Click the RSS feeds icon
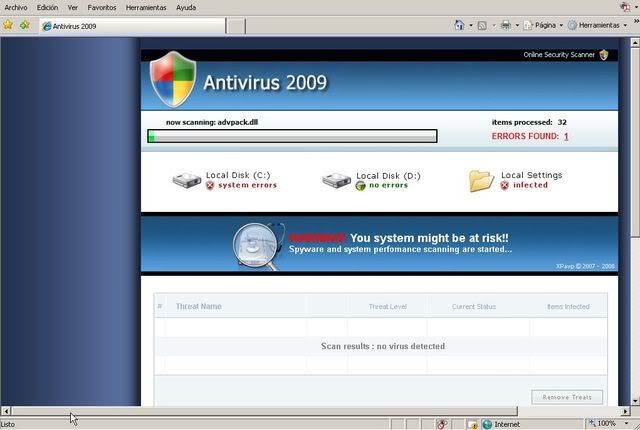Image resolution: width=640 pixels, height=430 pixels. coord(482,25)
